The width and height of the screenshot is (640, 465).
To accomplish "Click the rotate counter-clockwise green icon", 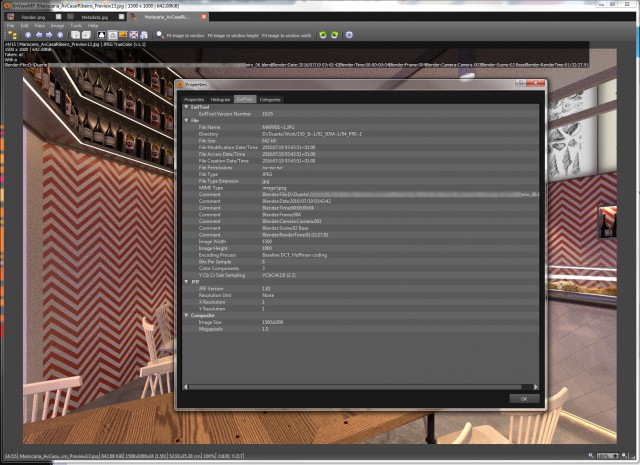I will click(322, 35).
